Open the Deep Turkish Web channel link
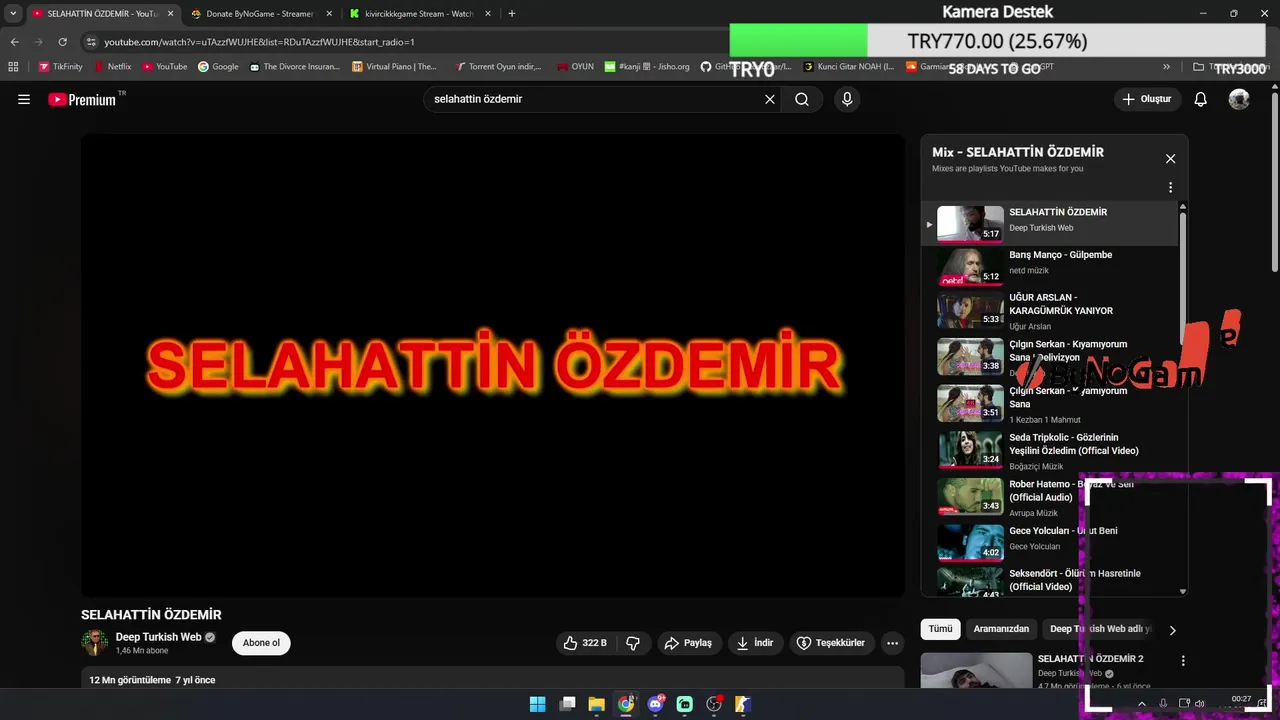 tap(158, 637)
